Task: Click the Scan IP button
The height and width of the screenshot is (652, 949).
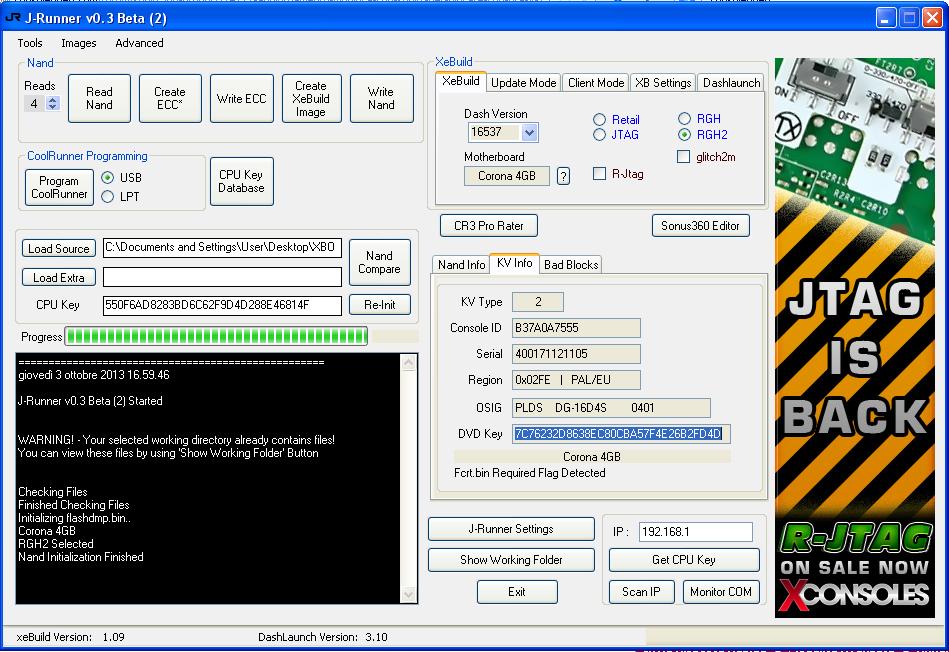Action: click(641, 592)
